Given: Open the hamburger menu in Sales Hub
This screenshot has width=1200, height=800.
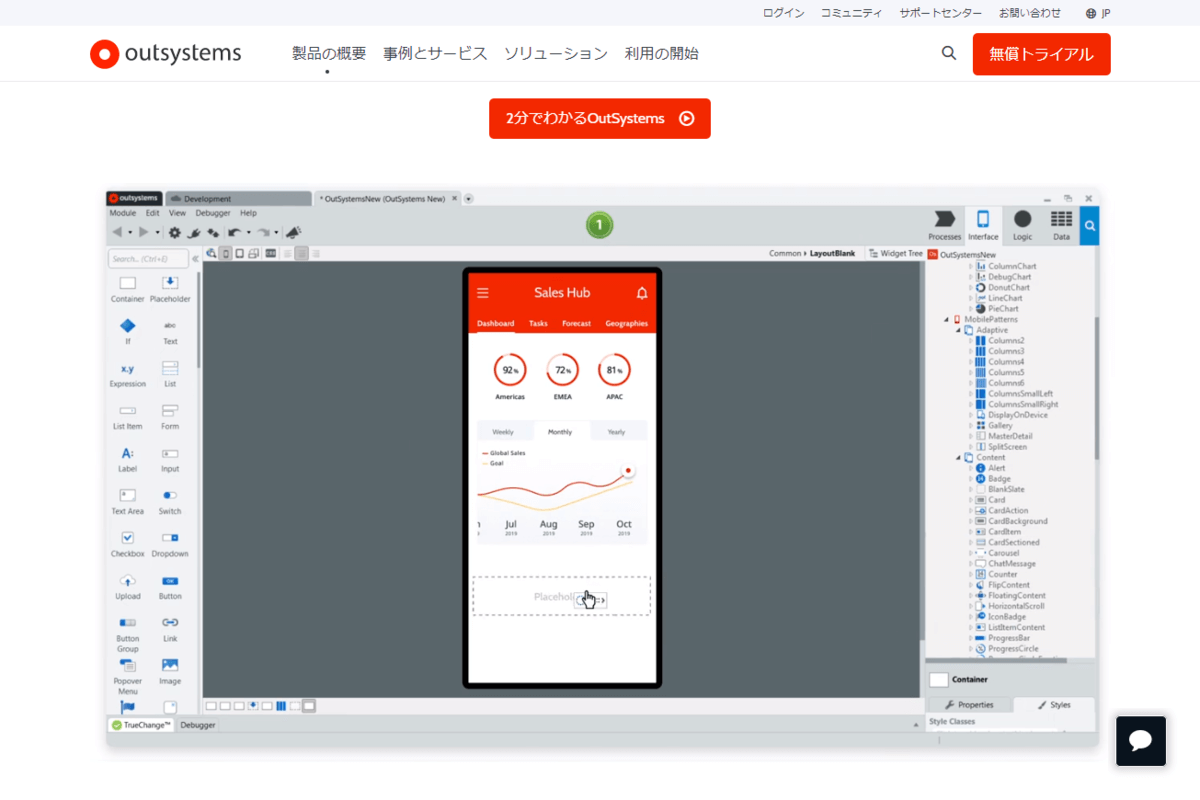Looking at the screenshot, I should 483,293.
